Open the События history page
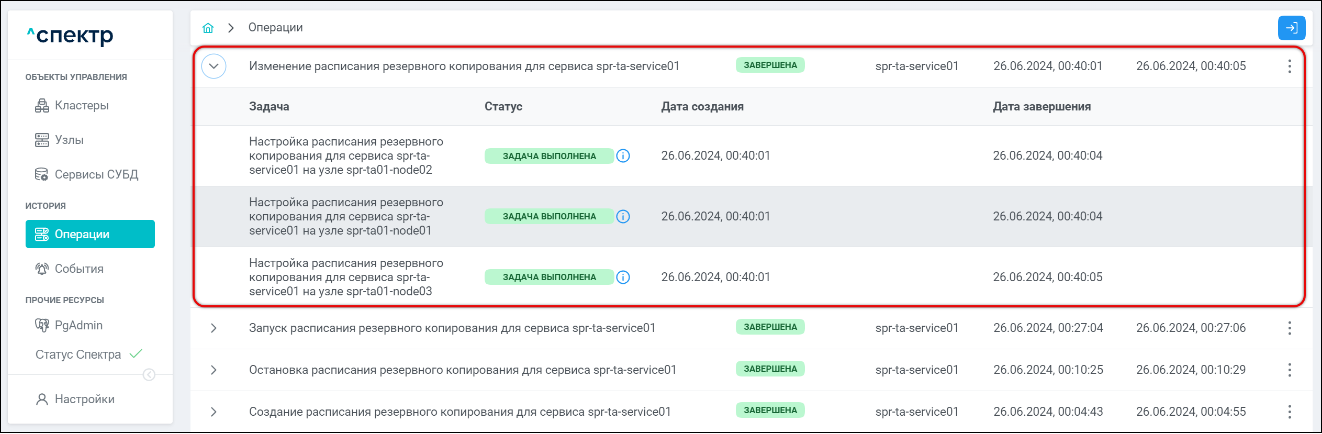 coord(79,269)
